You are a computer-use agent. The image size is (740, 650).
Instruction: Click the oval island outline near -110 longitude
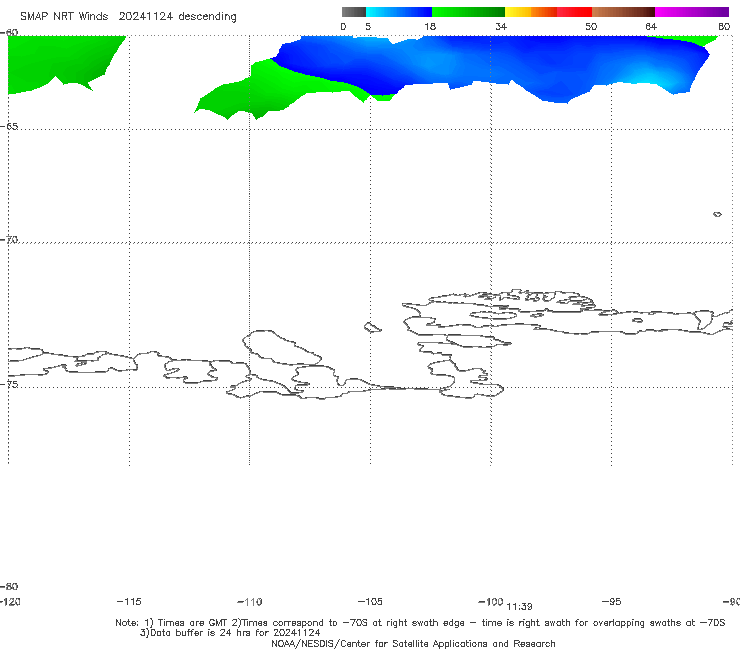(x=282, y=347)
